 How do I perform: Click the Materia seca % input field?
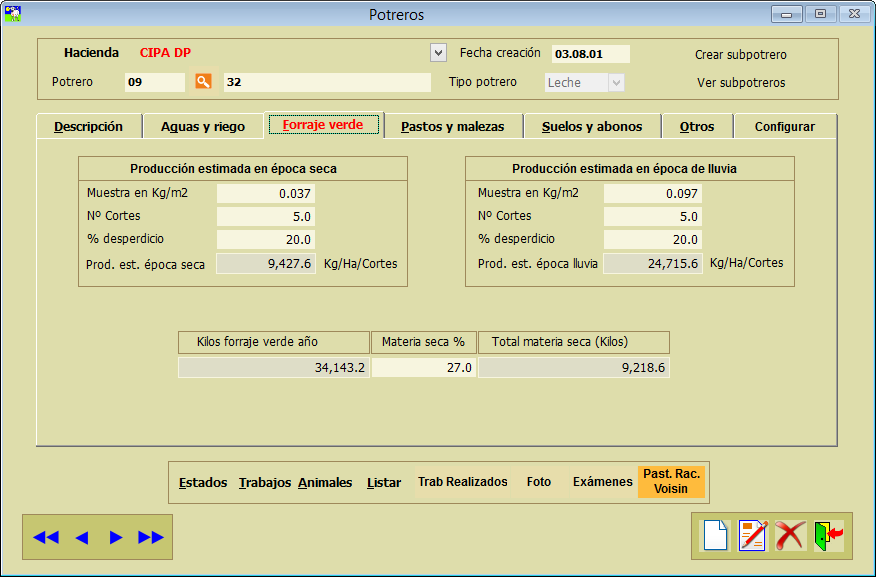(x=423, y=368)
